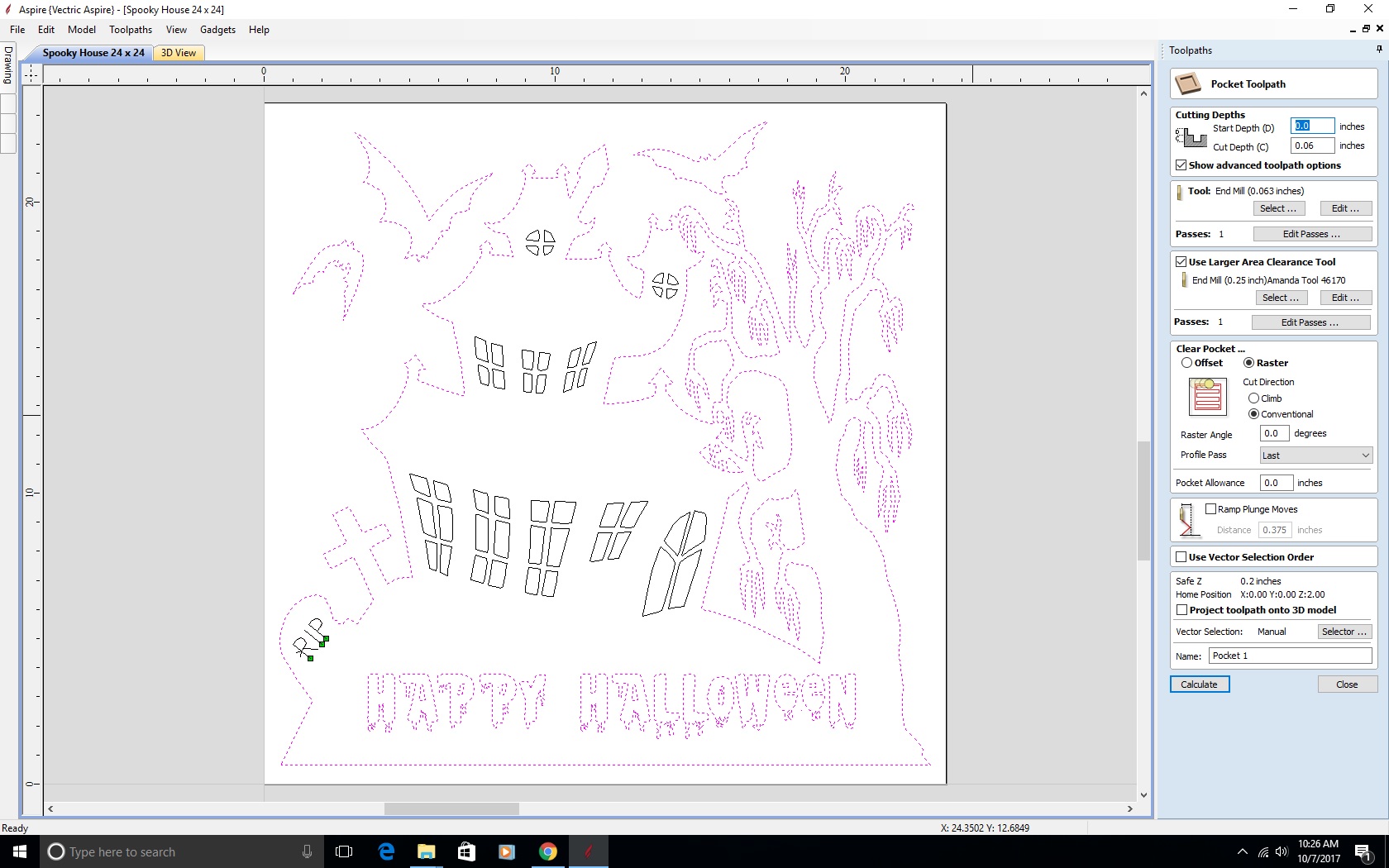Screen dimensions: 1389x868
Task: Click the toolpath Name field
Action: (x=1291, y=656)
